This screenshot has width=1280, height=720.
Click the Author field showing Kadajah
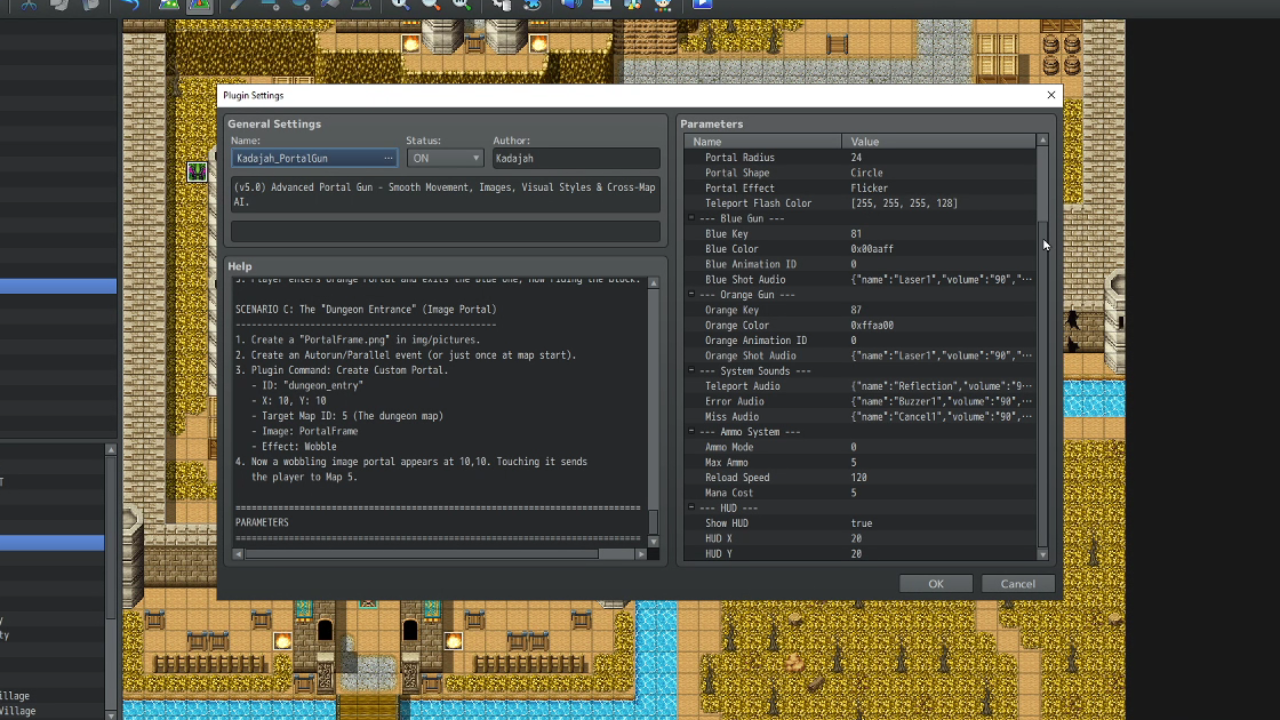[x=576, y=158]
